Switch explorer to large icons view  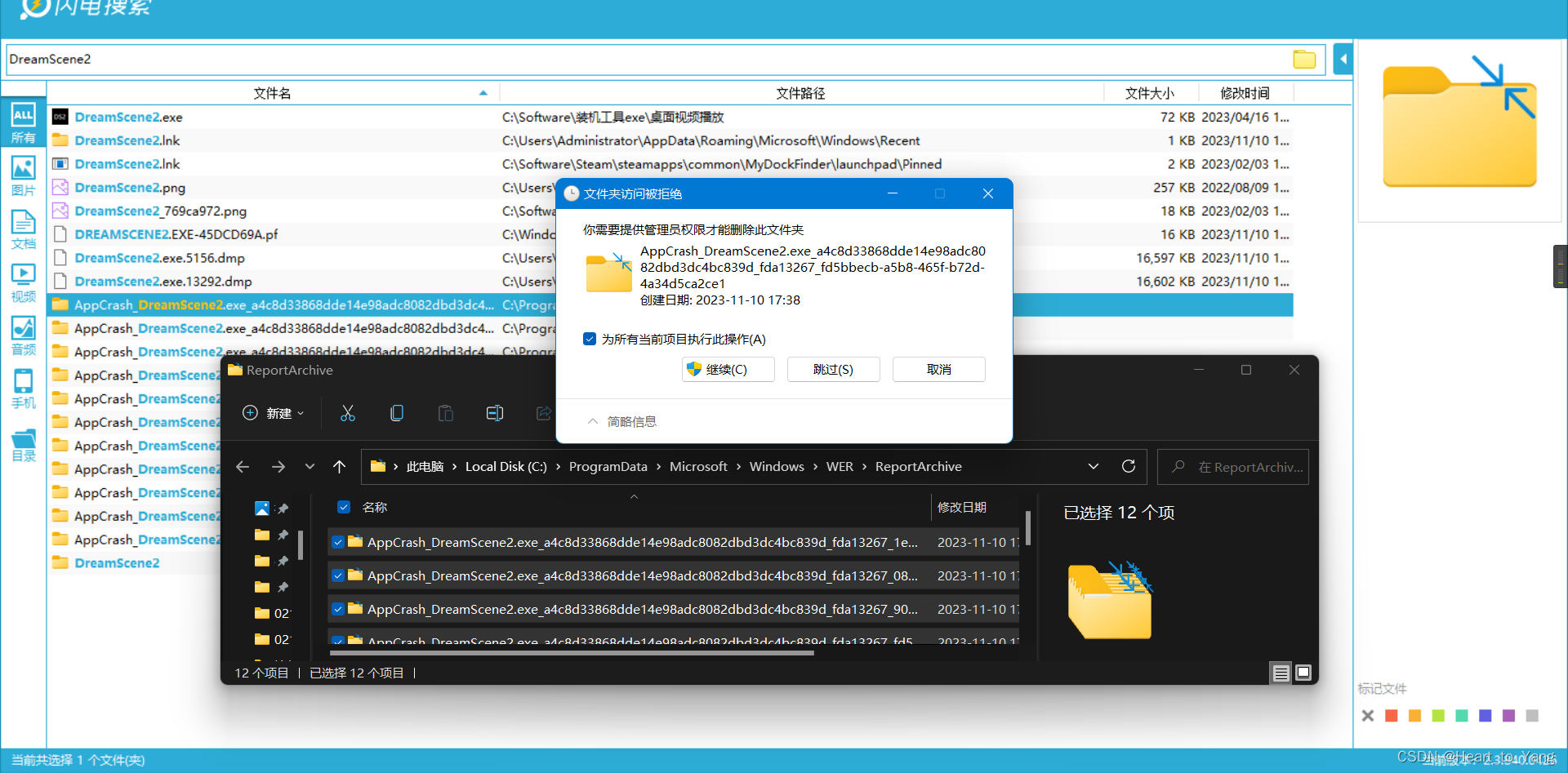coord(1303,673)
